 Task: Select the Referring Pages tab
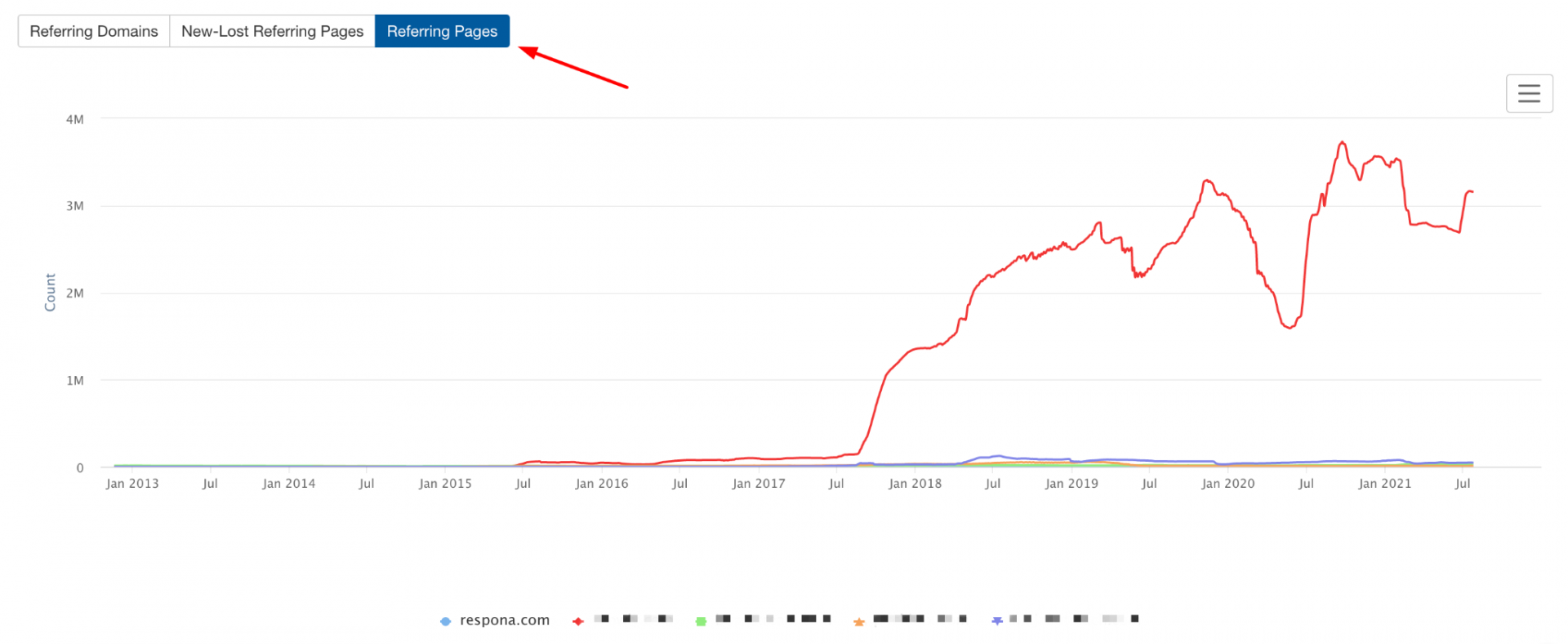point(442,31)
